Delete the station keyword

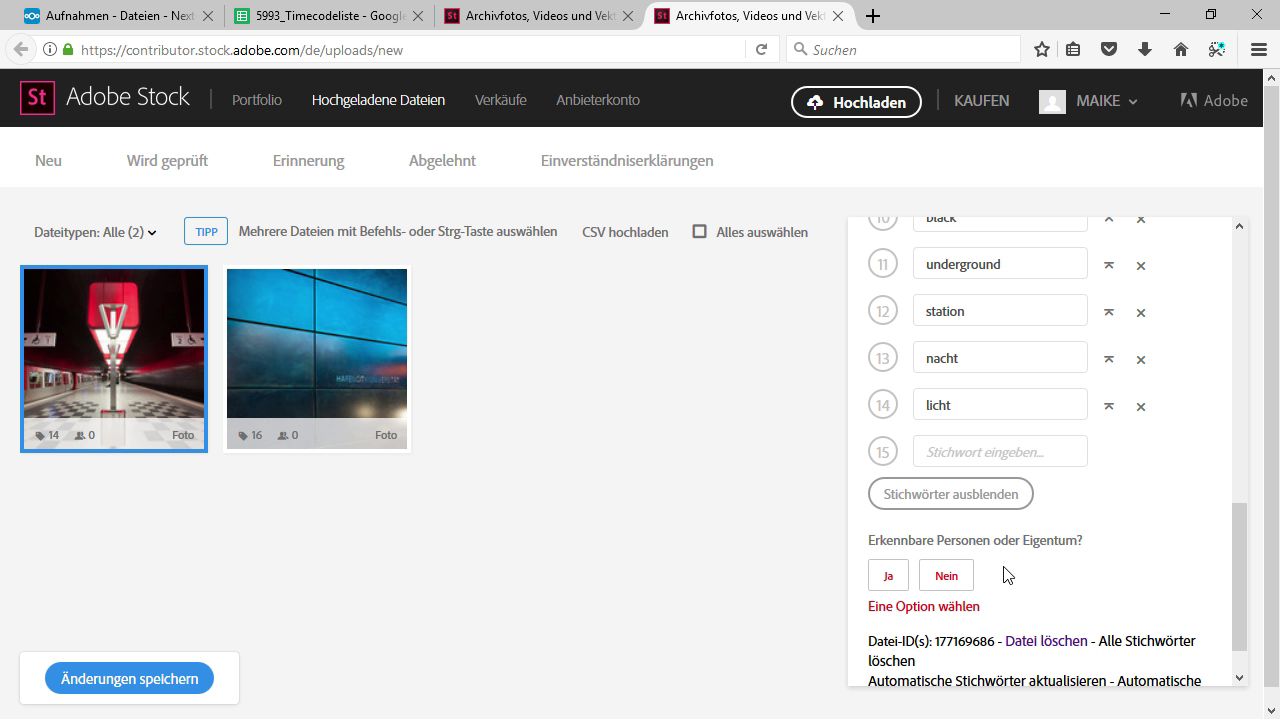pyautogui.click(x=1141, y=312)
